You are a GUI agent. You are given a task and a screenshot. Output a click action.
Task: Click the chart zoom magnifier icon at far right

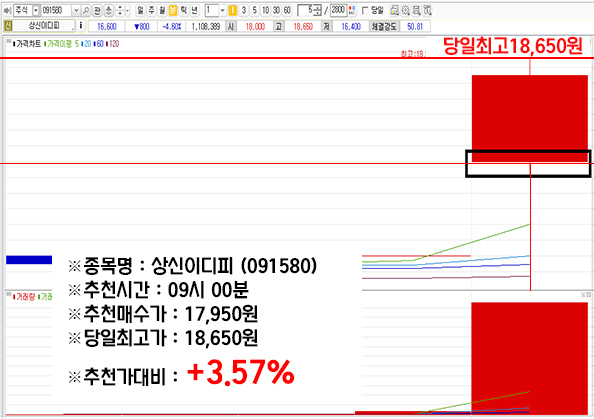click(x=427, y=11)
